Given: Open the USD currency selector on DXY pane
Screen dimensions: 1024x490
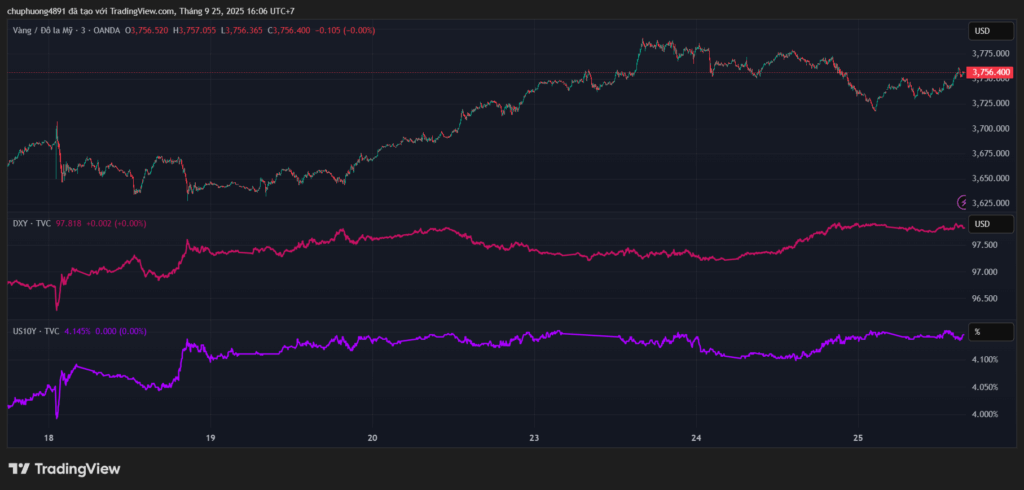Looking at the screenshot, I should click(982, 223).
